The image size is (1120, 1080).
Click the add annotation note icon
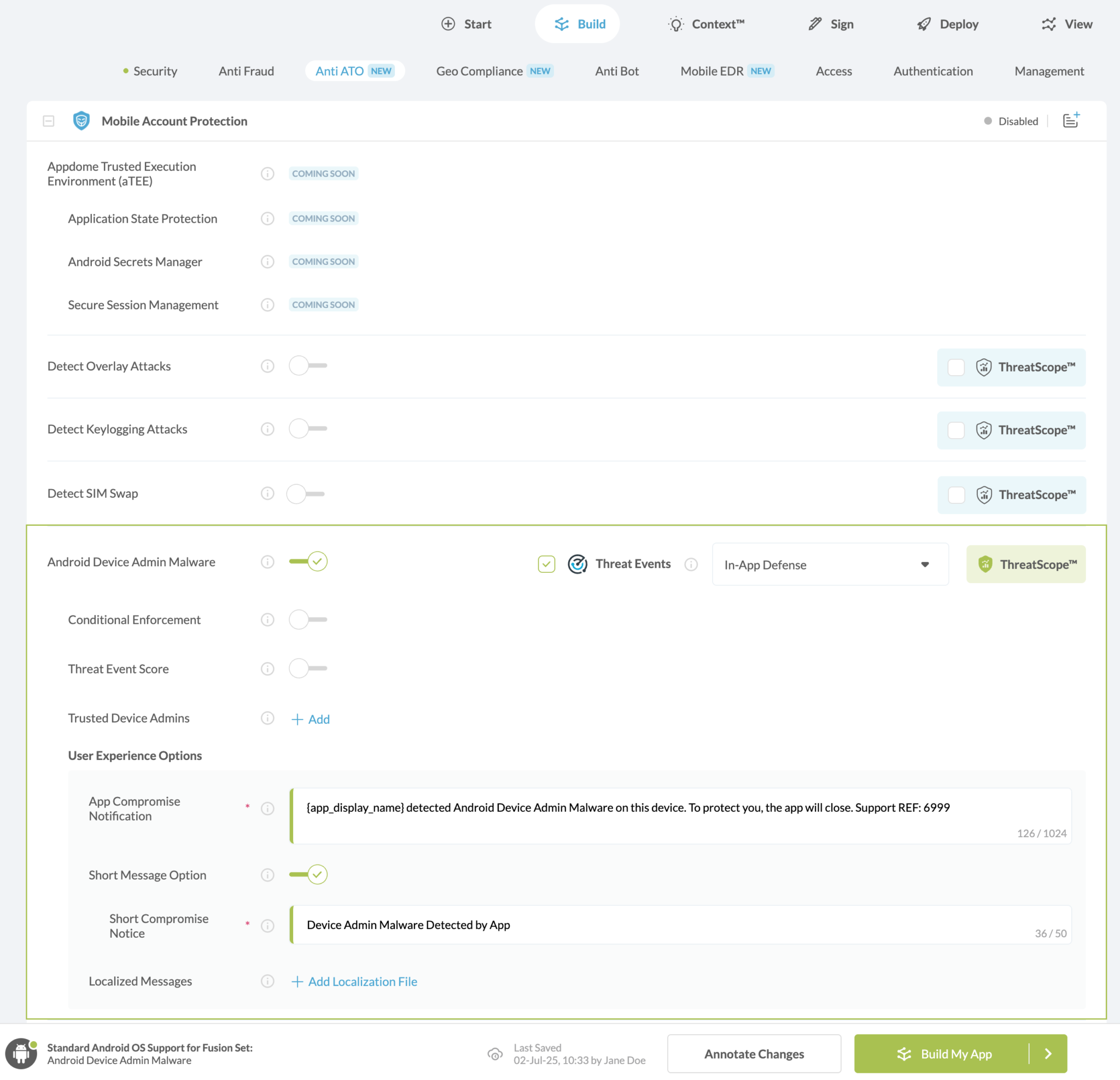(1071, 120)
